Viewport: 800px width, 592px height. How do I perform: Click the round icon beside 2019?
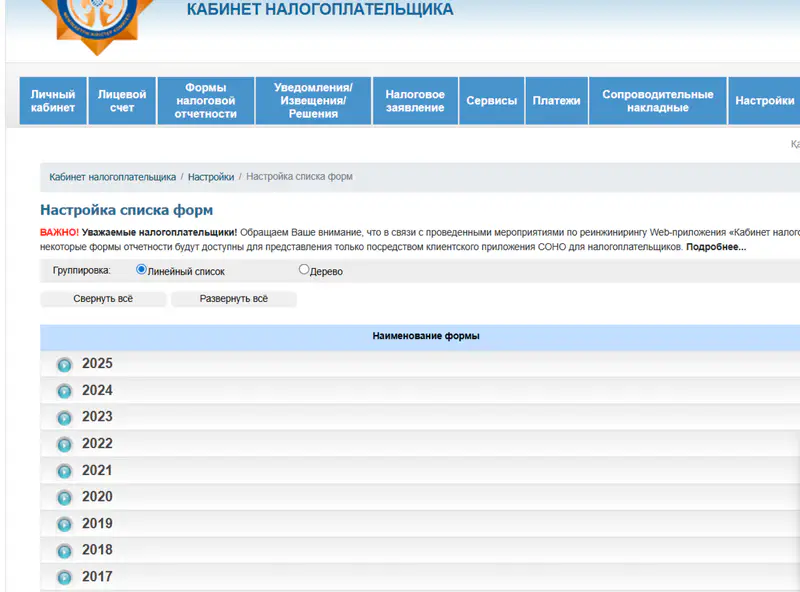coord(65,524)
